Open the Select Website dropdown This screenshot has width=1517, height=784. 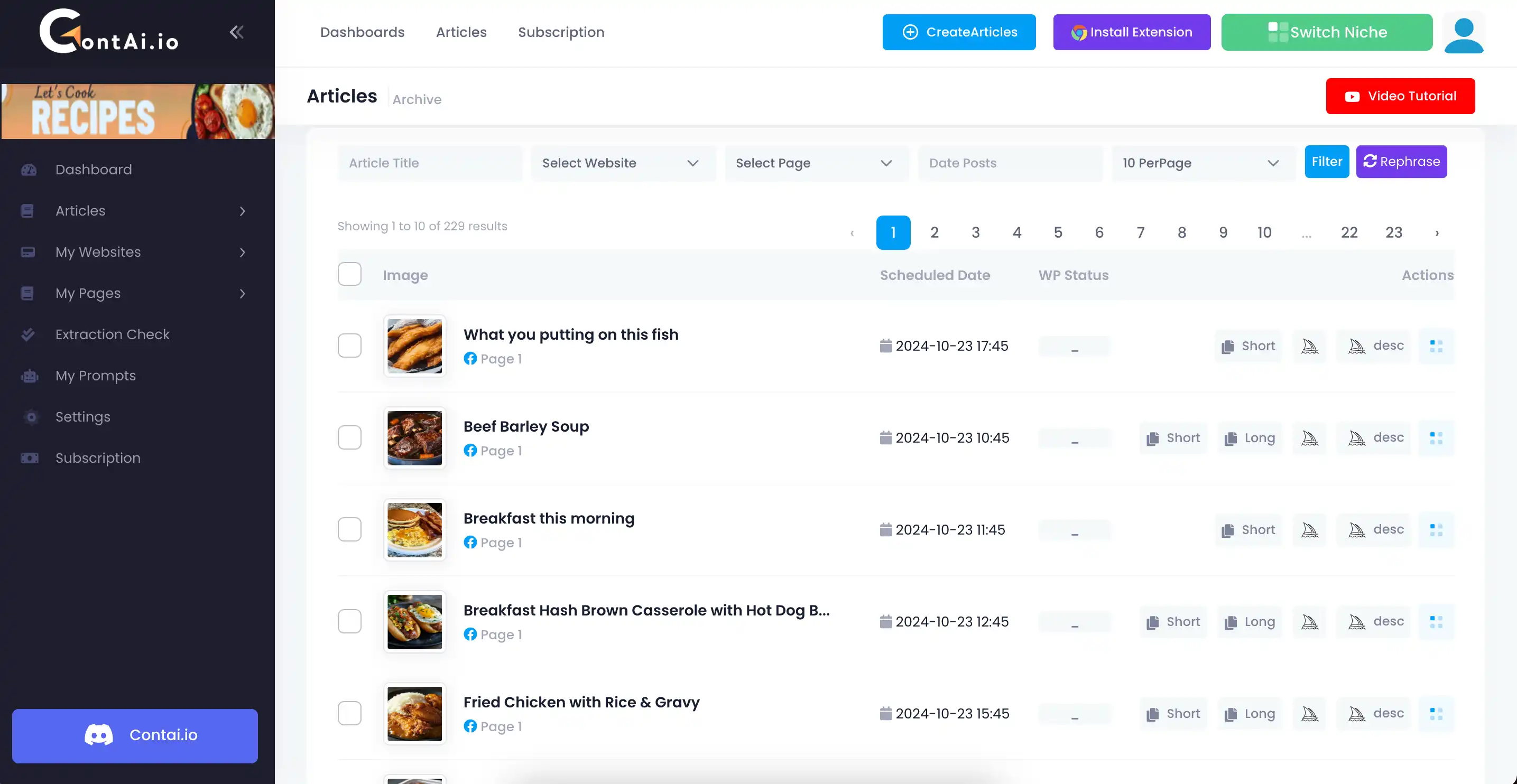pyautogui.click(x=623, y=163)
